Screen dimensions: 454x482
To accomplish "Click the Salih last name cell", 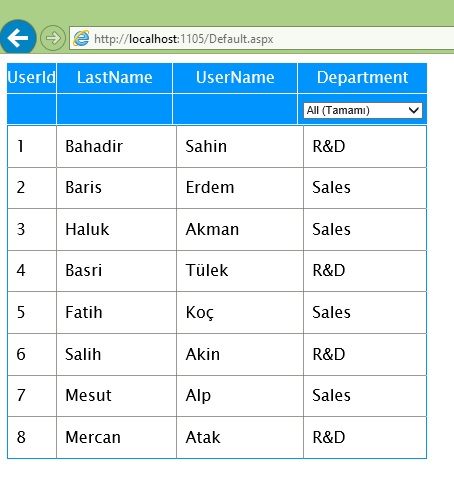I will click(x=116, y=354).
